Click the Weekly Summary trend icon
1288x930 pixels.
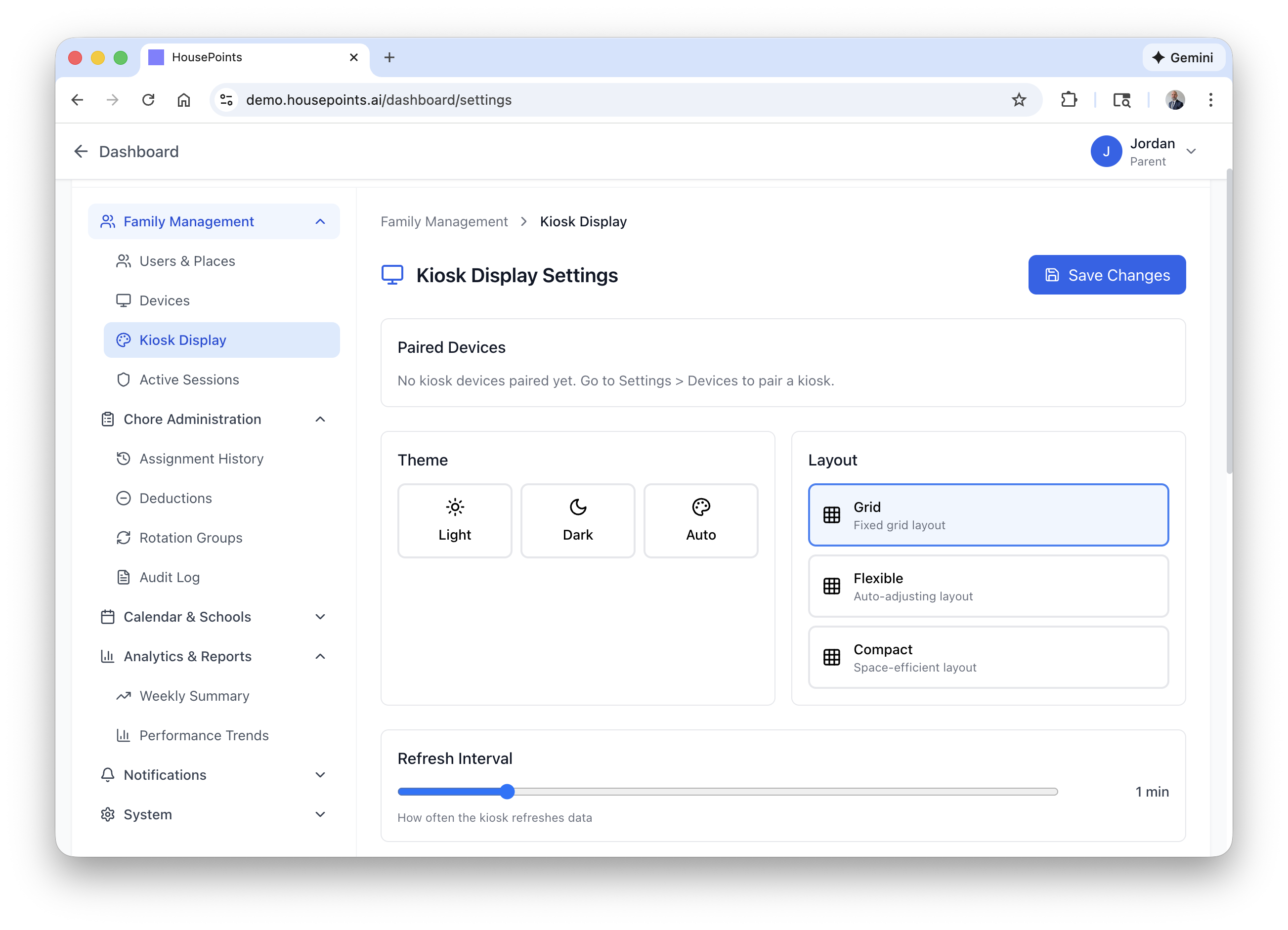(x=123, y=695)
